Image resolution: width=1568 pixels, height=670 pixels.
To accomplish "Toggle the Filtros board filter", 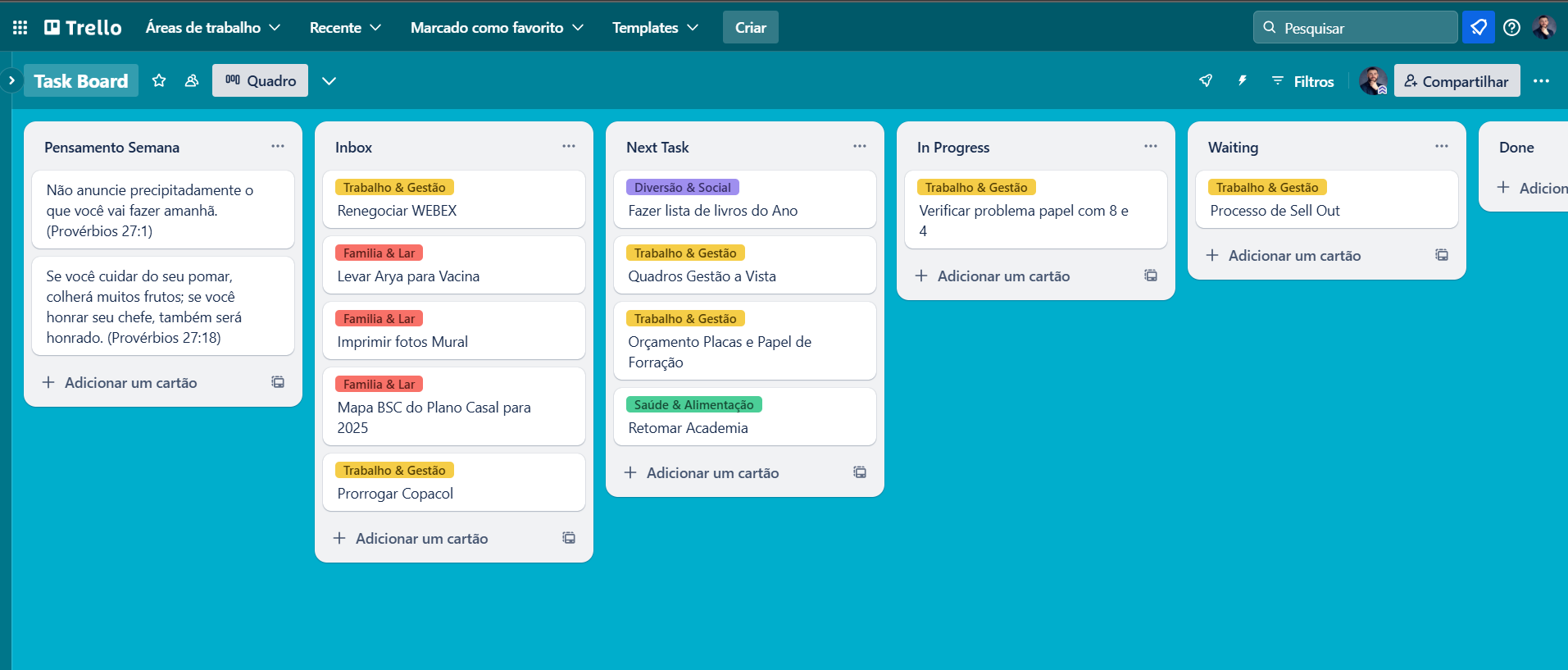I will 1302,81.
